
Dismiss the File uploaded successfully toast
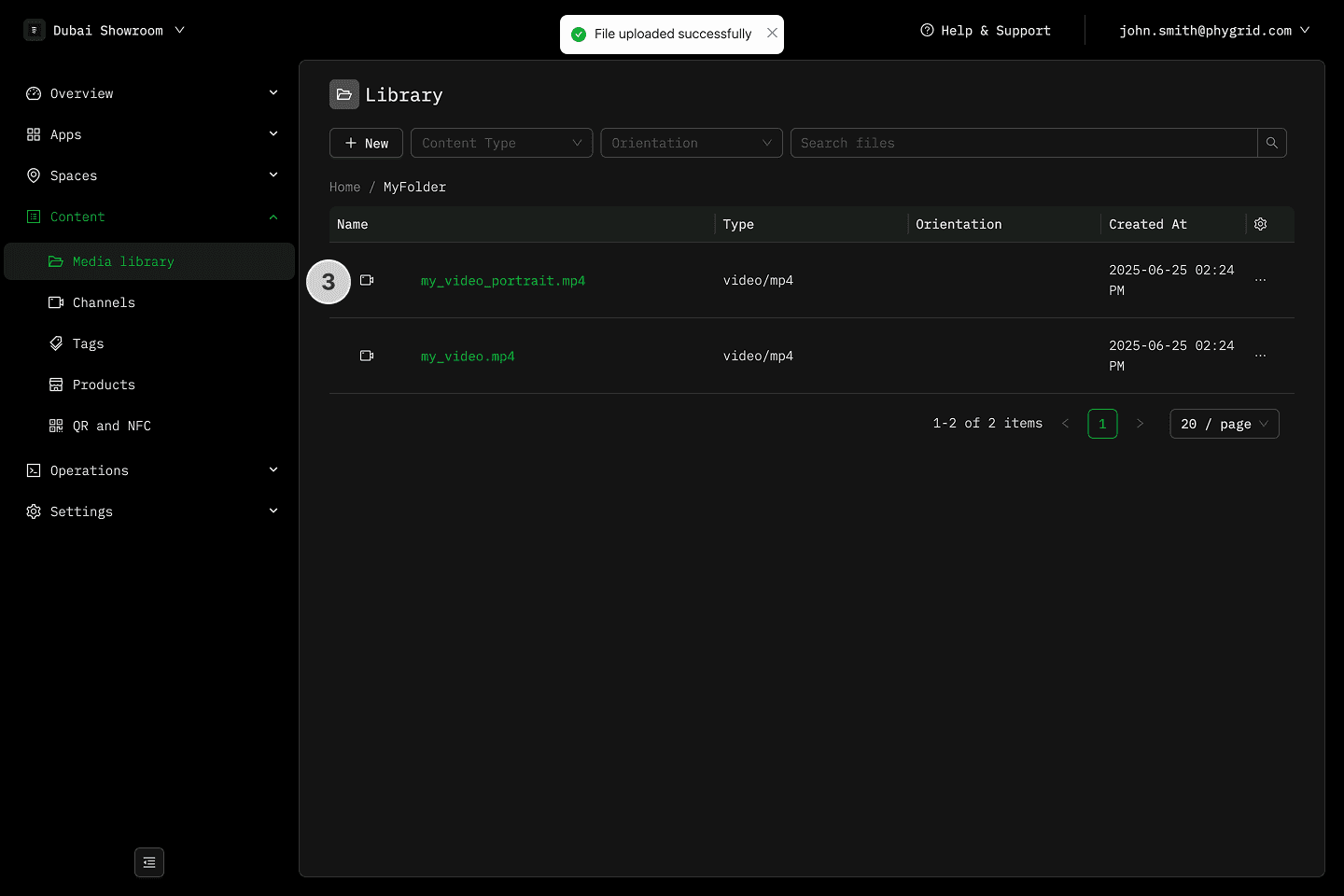coord(772,33)
